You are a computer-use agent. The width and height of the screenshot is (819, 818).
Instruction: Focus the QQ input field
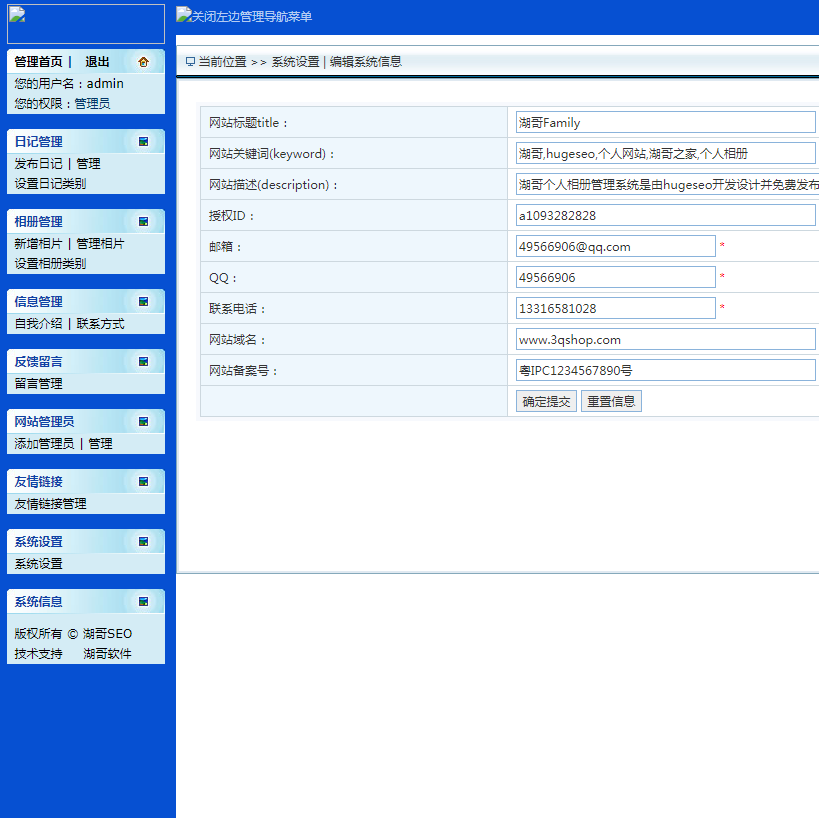(615, 277)
